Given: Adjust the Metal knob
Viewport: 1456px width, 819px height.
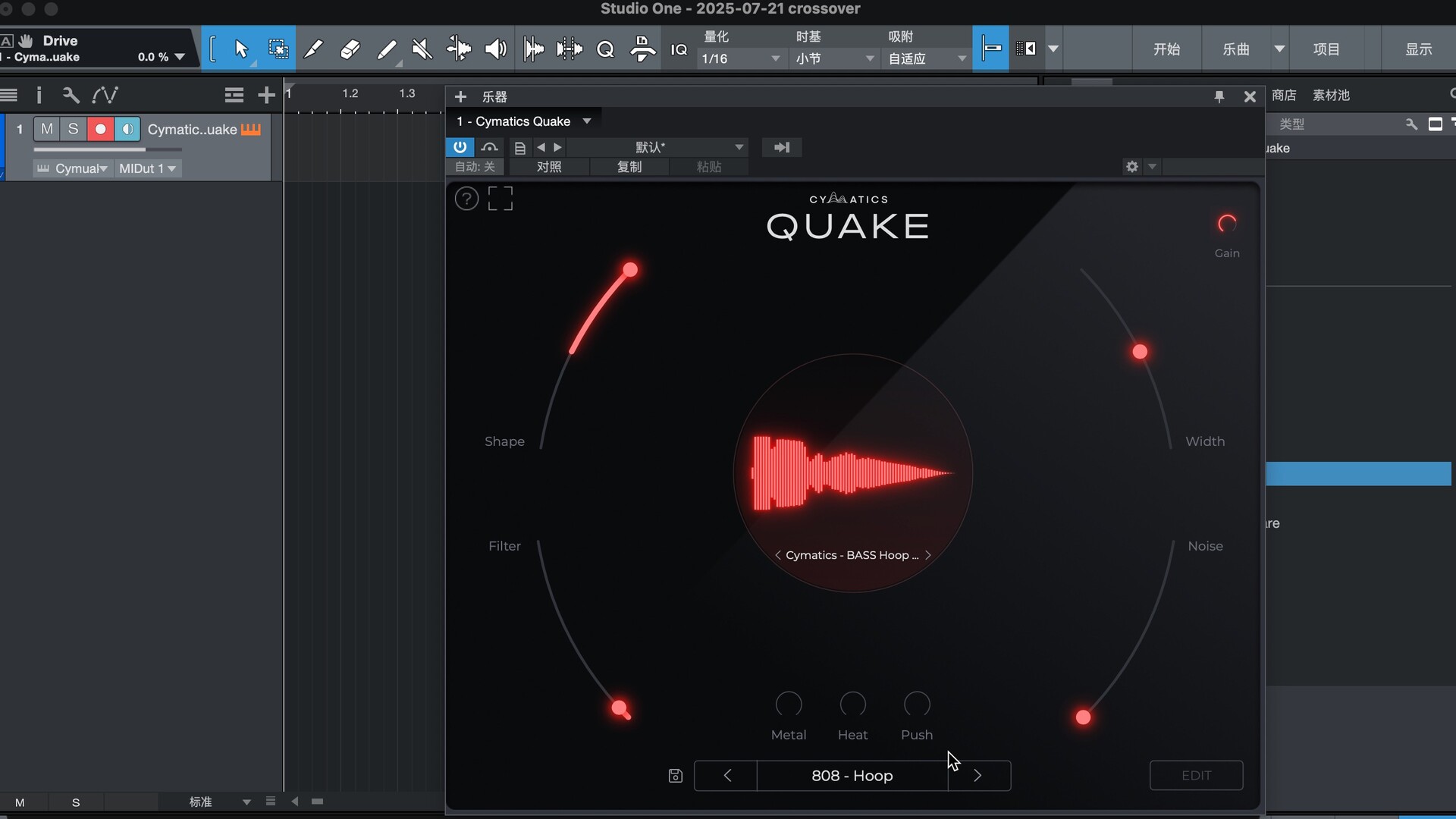Looking at the screenshot, I should [789, 704].
